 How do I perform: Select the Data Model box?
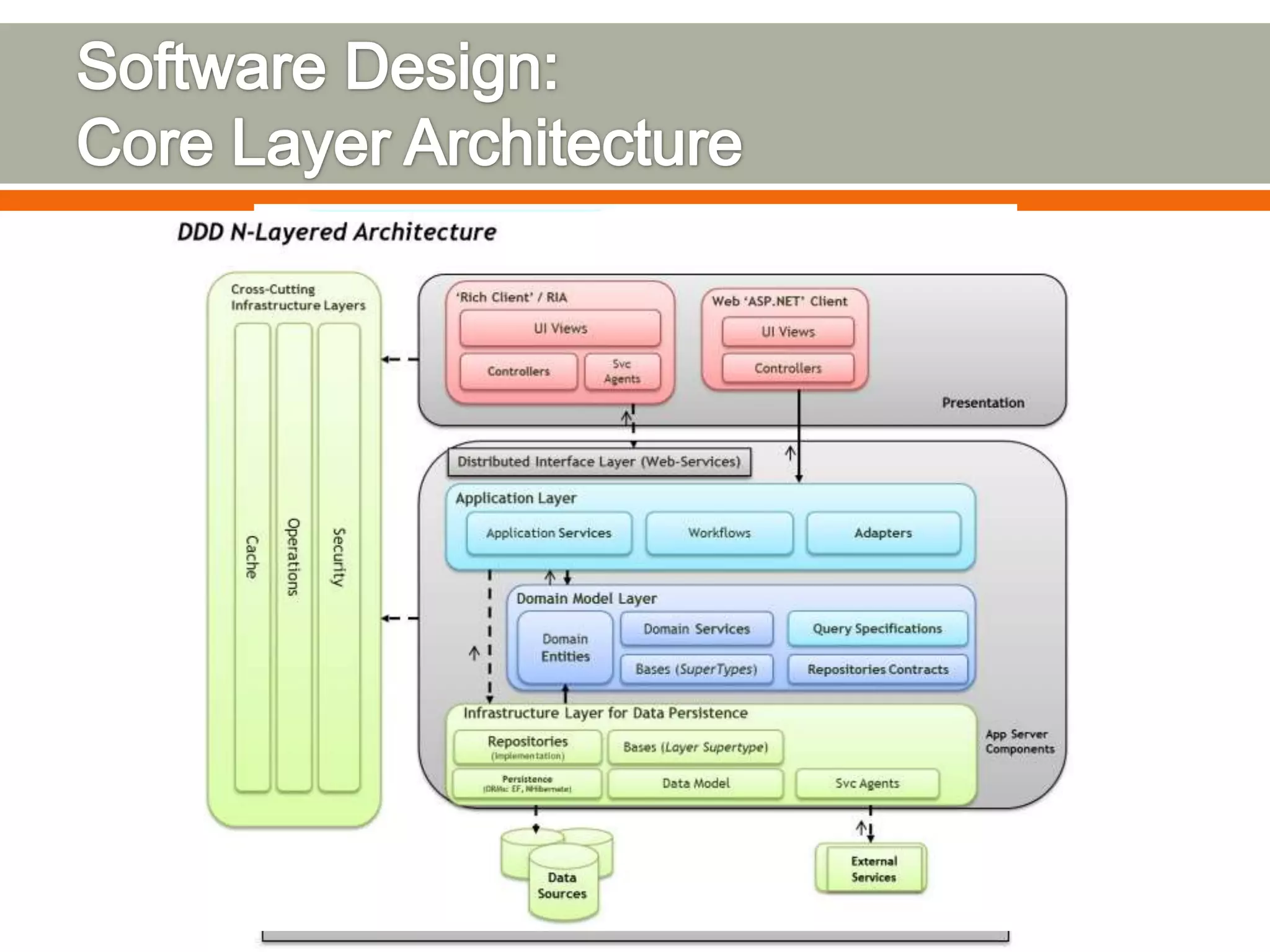[x=696, y=783]
